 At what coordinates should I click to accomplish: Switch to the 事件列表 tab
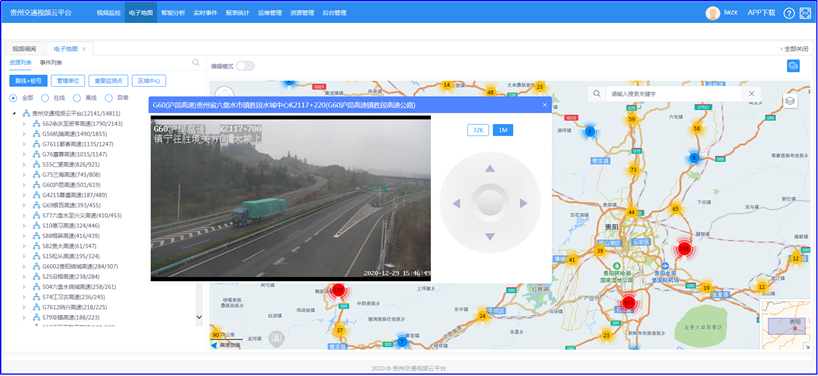point(51,63)
